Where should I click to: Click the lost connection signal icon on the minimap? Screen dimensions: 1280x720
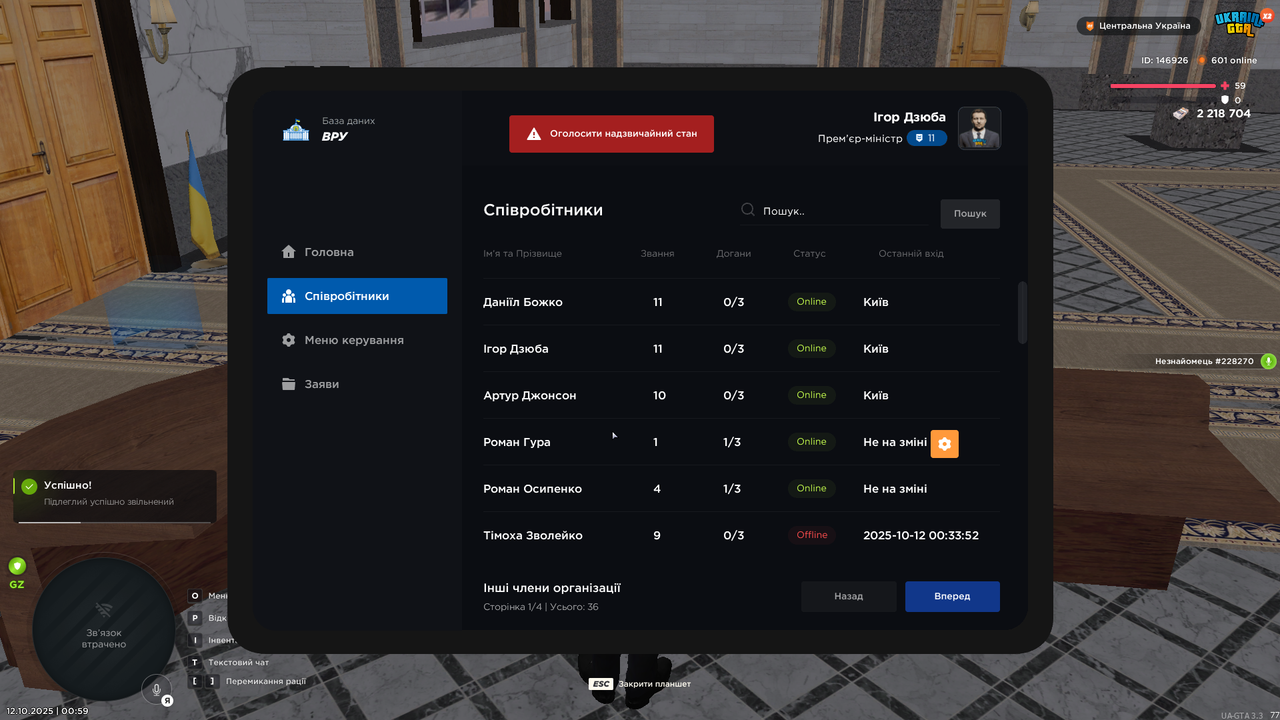pyautogui.click(x=103, y=609)
